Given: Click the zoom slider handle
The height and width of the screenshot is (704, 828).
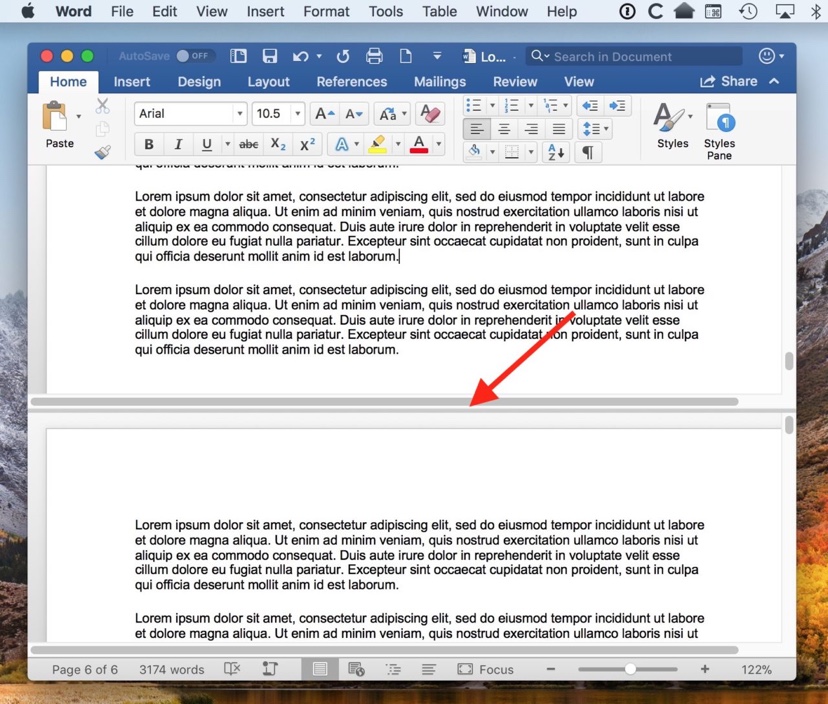Looking at the screenshot, I should [x=630, y=669].
